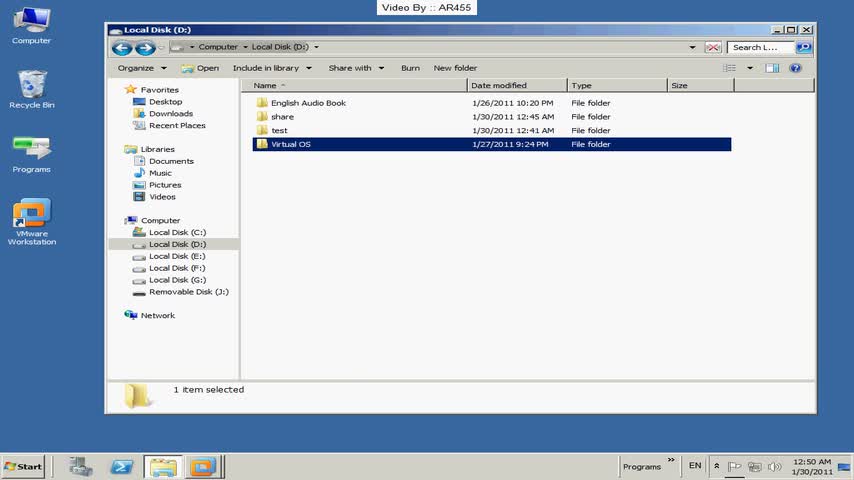854x480 pixels.
Task: Select VMware Workstation desktop shortcut
Action: (32, 222)
